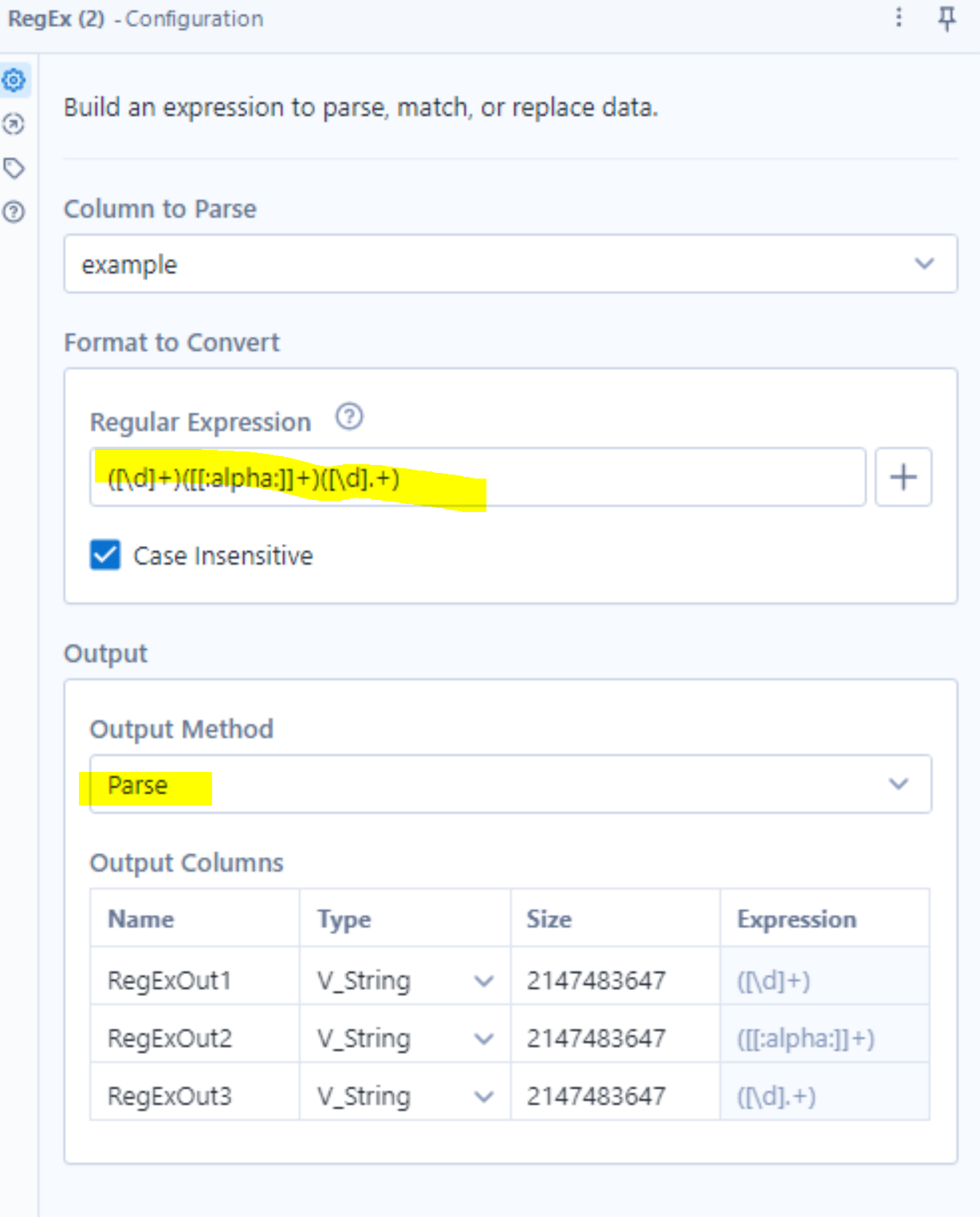Open Type dropdown for RegExOut2

[483, 1039]
